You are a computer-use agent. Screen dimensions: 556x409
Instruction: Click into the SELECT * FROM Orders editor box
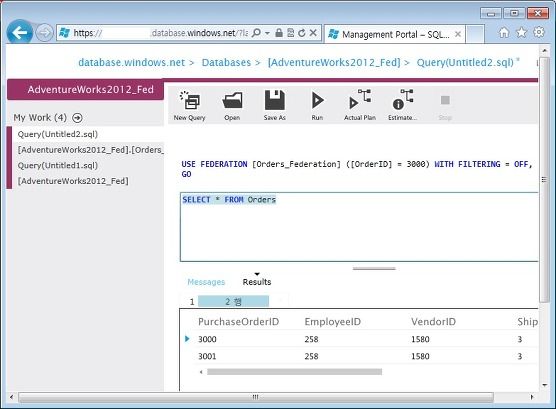coord(359,227)
